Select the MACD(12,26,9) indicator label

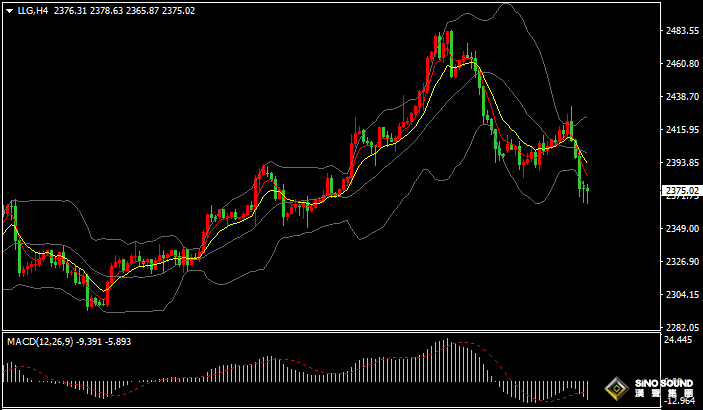[x=40, y=342]
